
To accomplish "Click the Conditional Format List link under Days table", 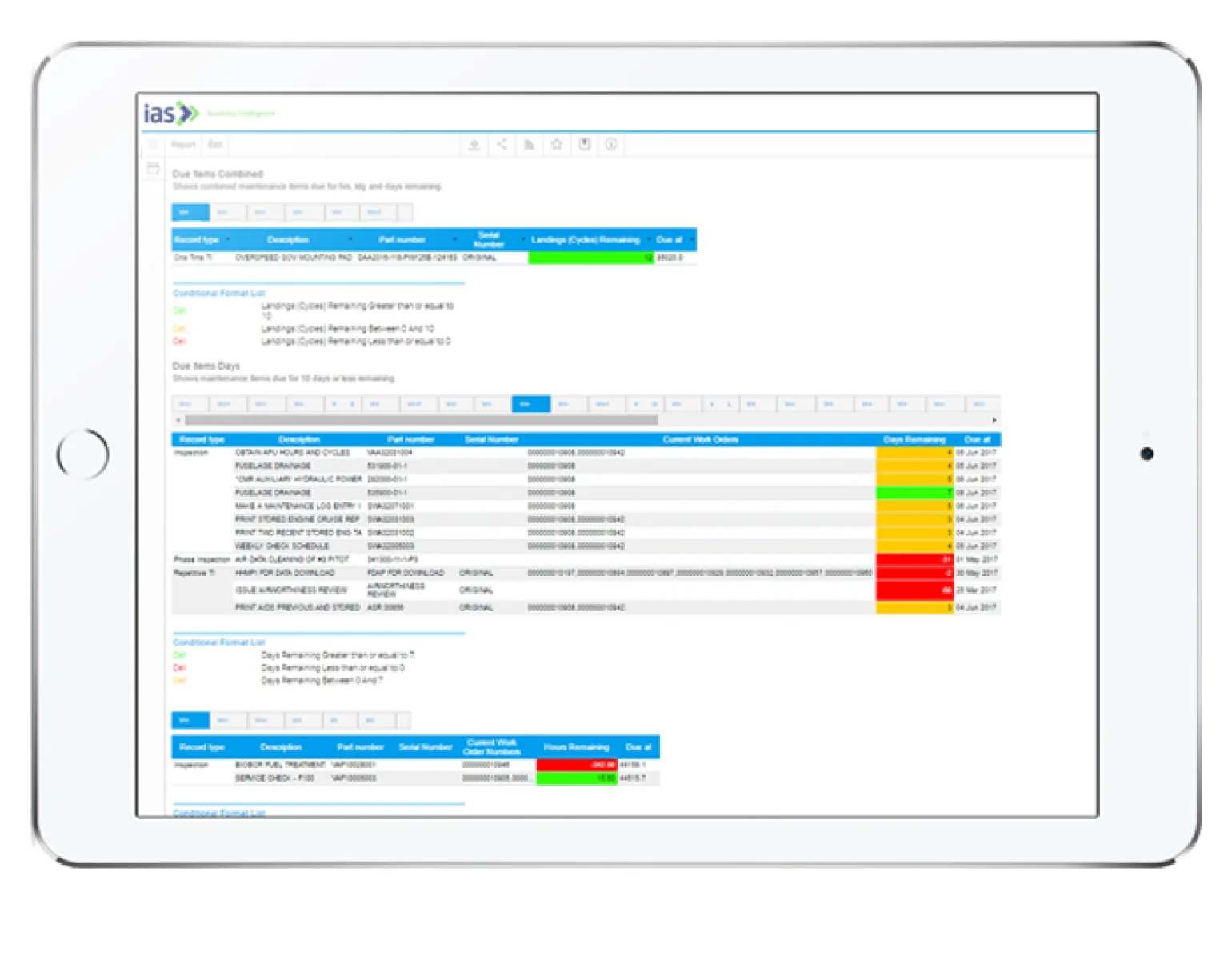I will (x=218, y=642).
